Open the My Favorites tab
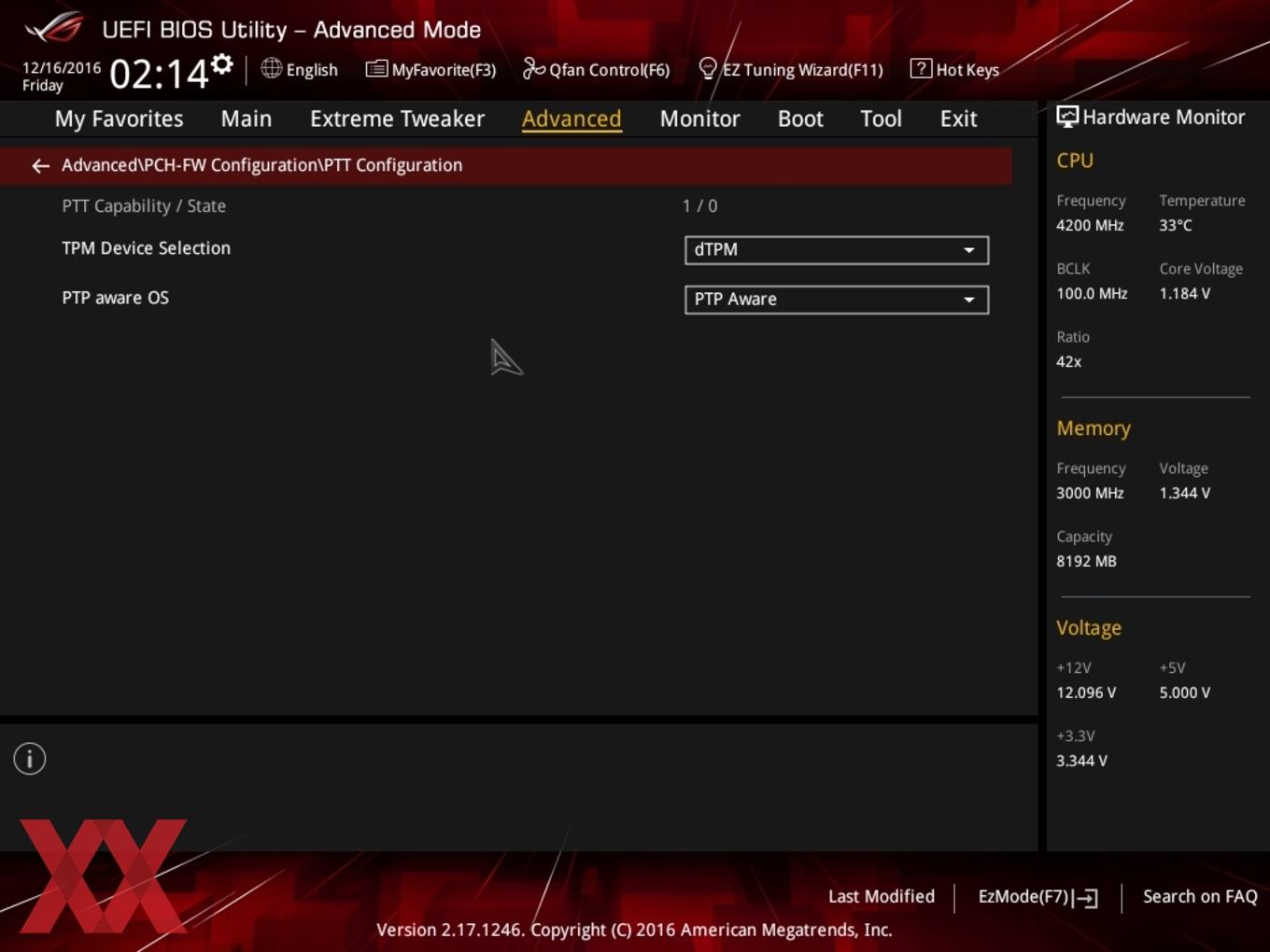This screenshot has height=952, width=1270. [x=119, y=119]
